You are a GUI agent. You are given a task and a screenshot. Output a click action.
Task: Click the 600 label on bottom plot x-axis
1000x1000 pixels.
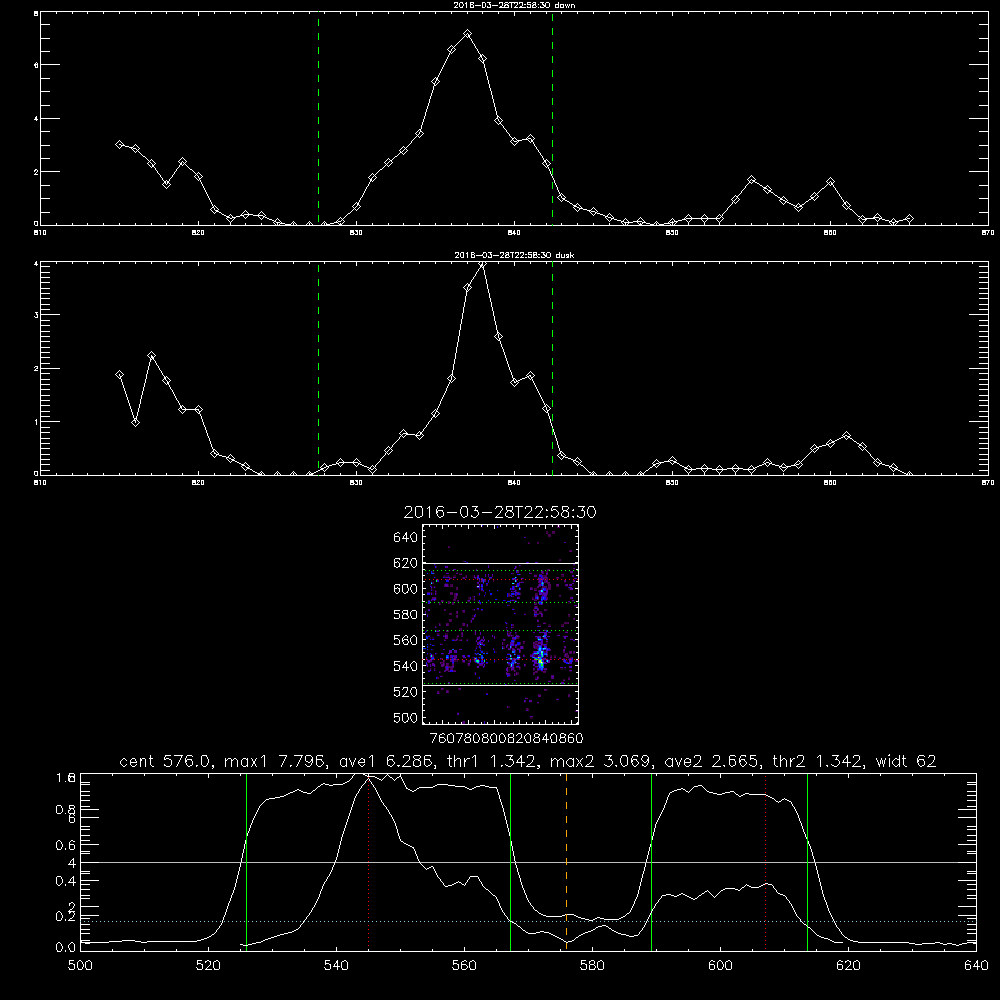point(720,966)
